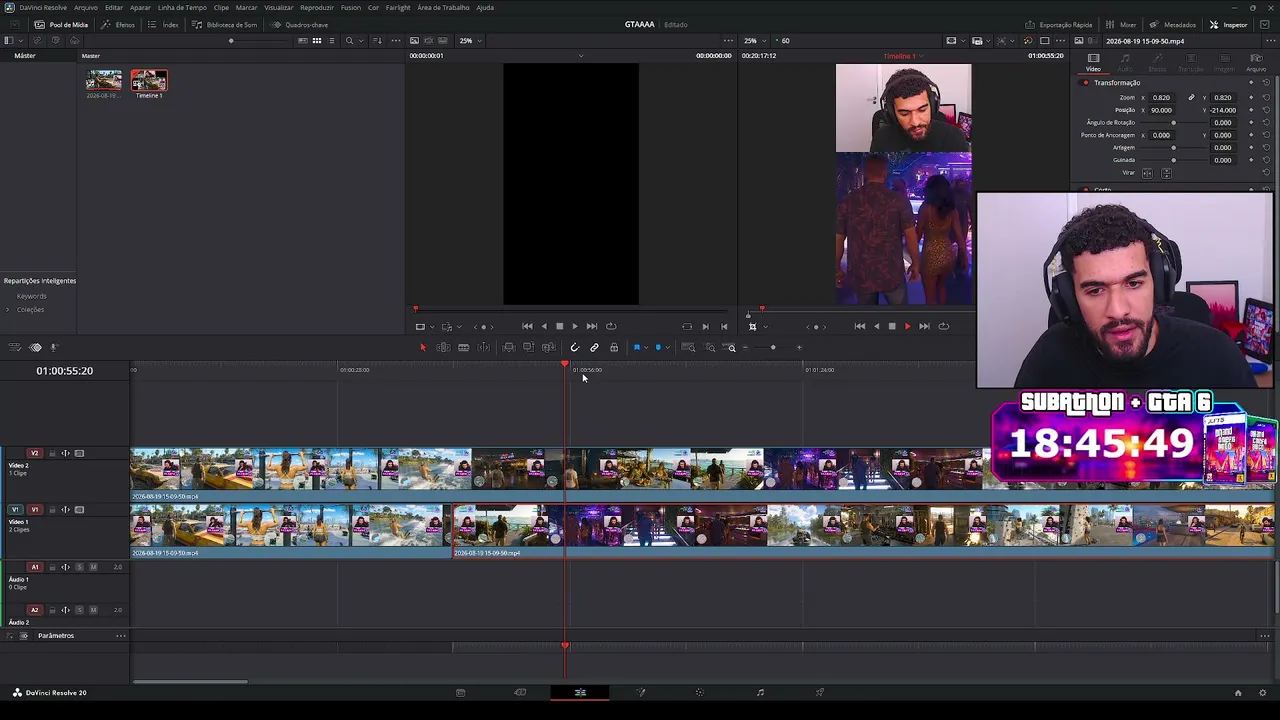
Task: Play forward in the timeline viewer
Action: (908, 326)
